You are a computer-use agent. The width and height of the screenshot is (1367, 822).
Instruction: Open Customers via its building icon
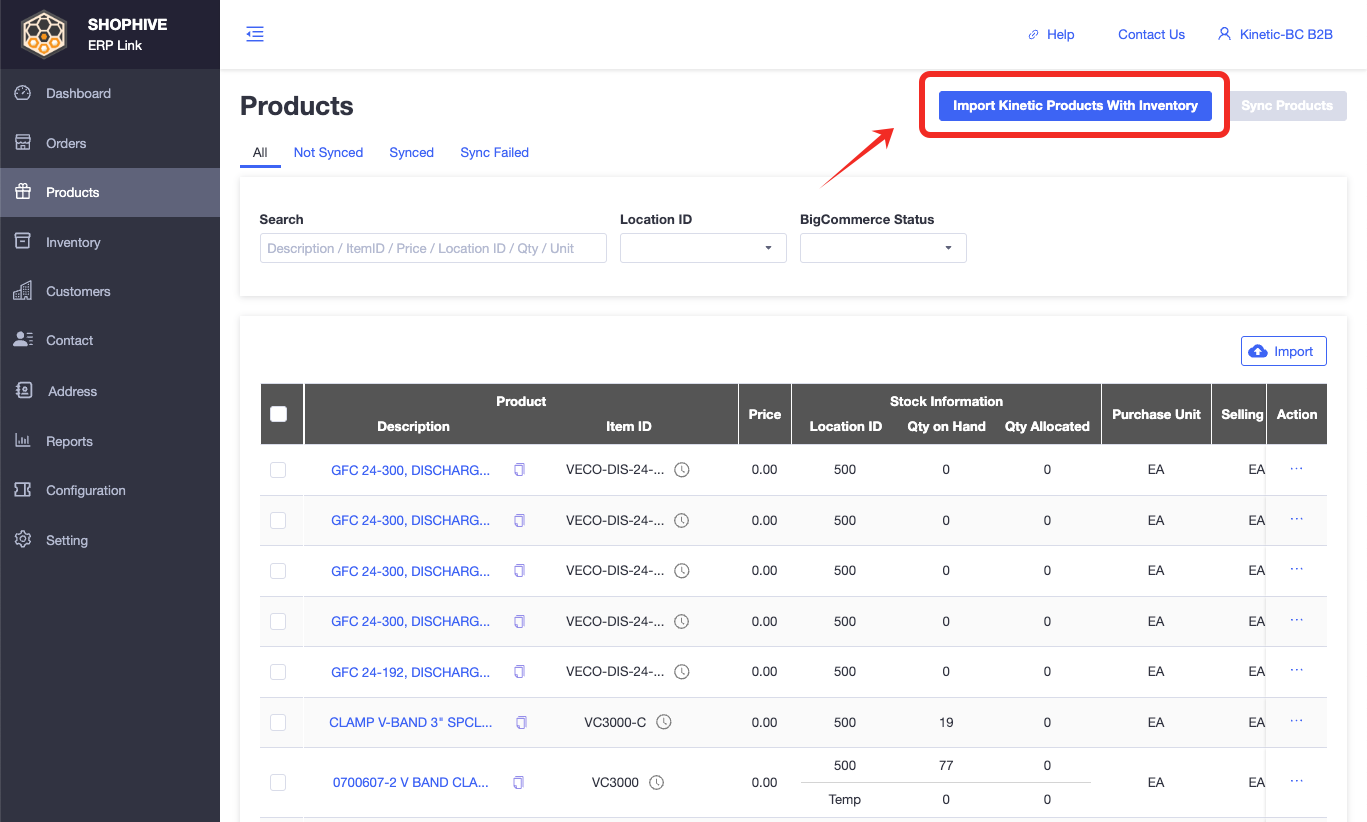tap(23, 291)
